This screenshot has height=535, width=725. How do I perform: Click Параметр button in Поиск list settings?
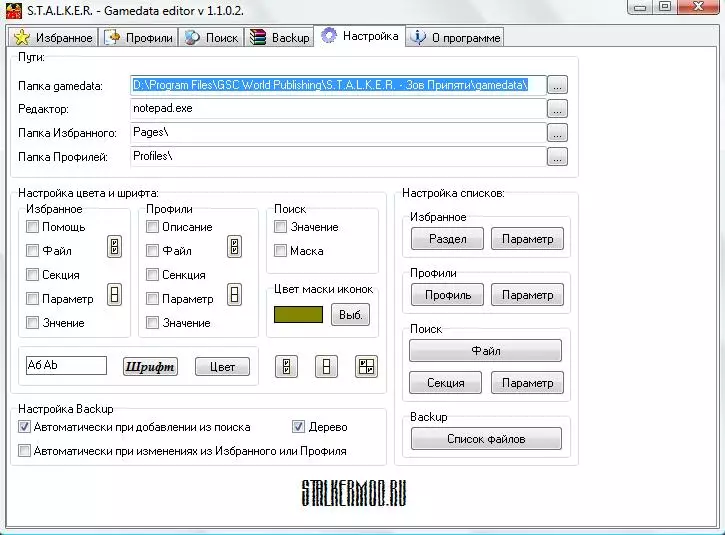pyautogui.click(x=528, y=383)
